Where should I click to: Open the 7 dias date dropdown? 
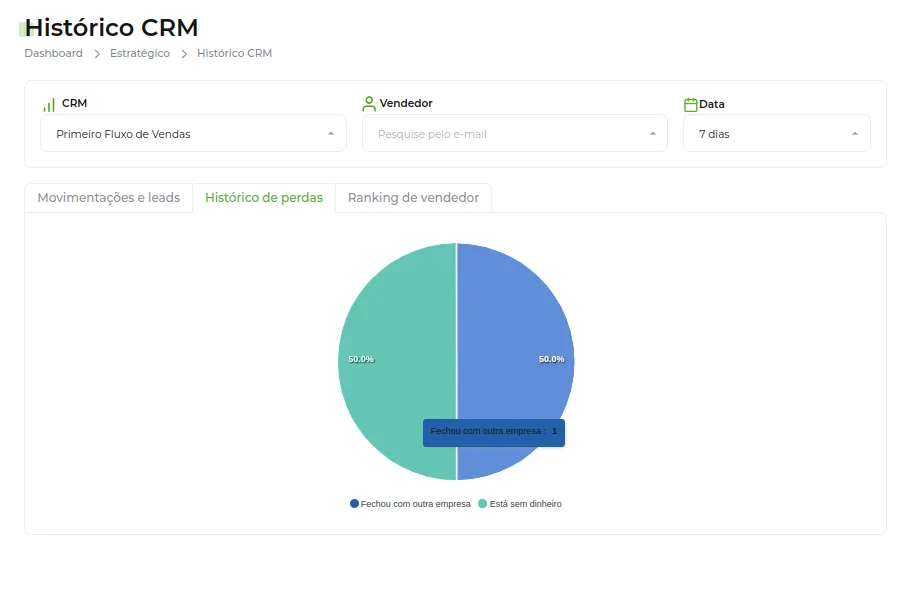point(777,134)
